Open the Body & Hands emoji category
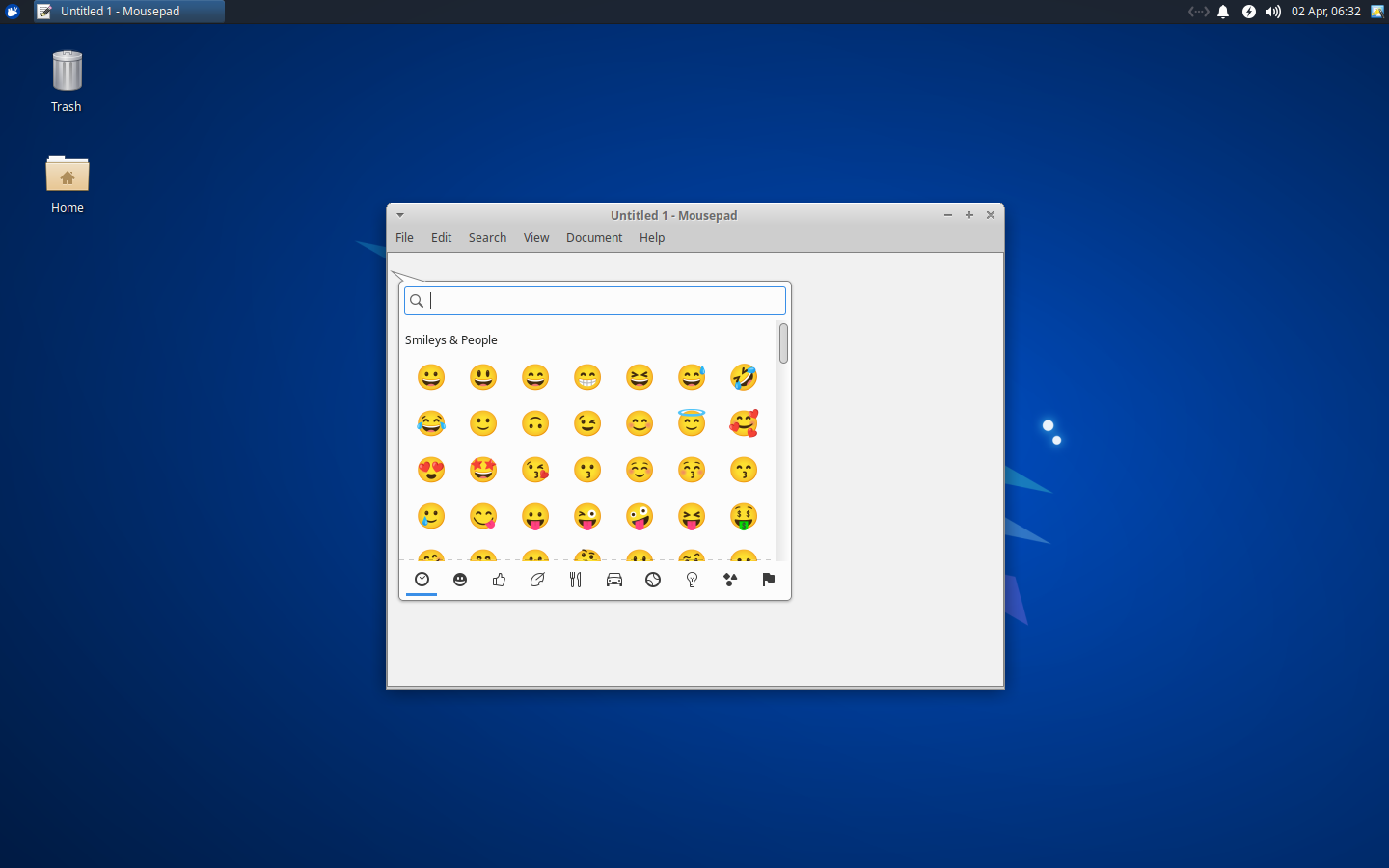This screenshot has height=868, width=1389. point(499,580)
